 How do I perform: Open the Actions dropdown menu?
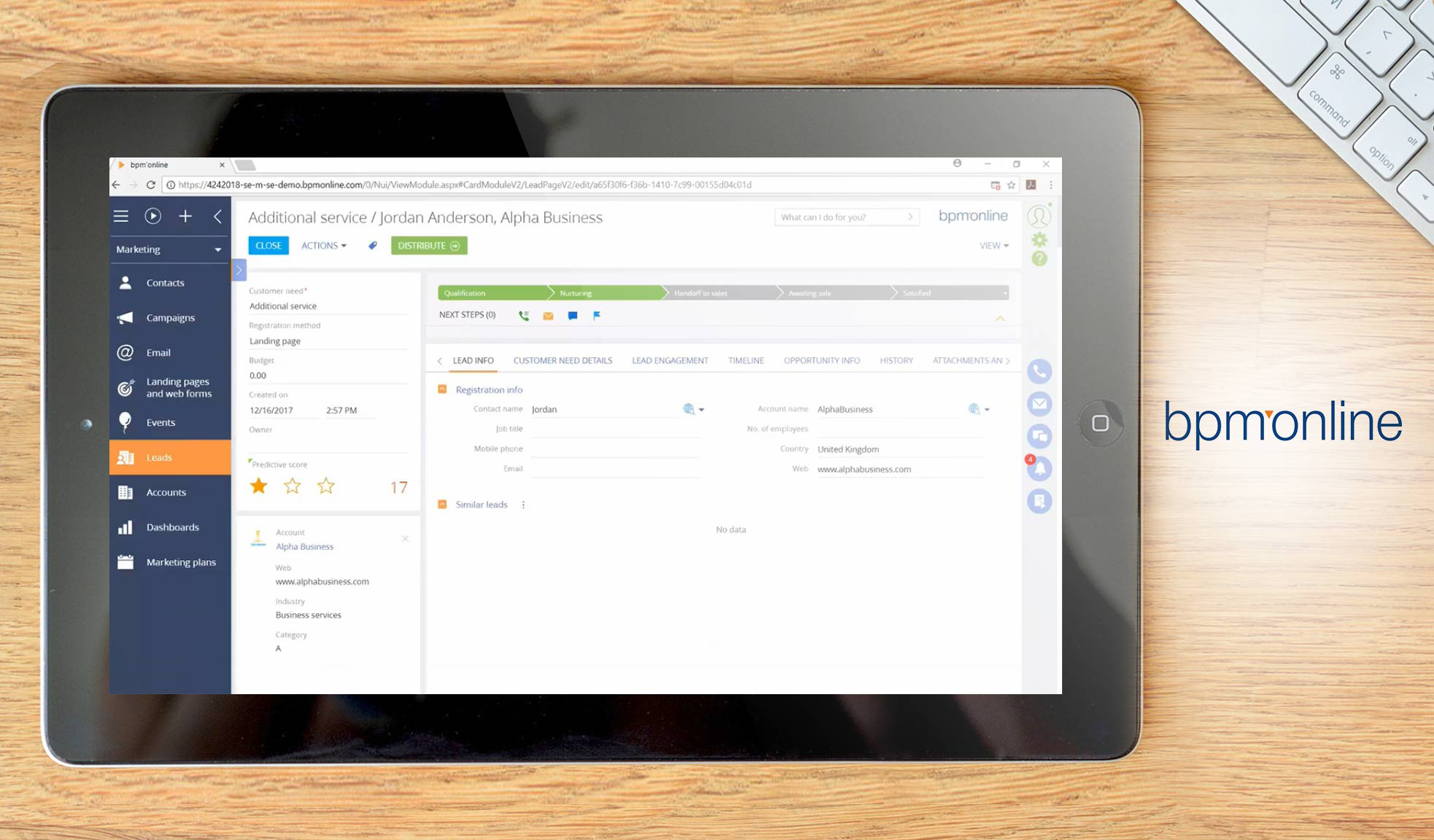coord(324,246)
